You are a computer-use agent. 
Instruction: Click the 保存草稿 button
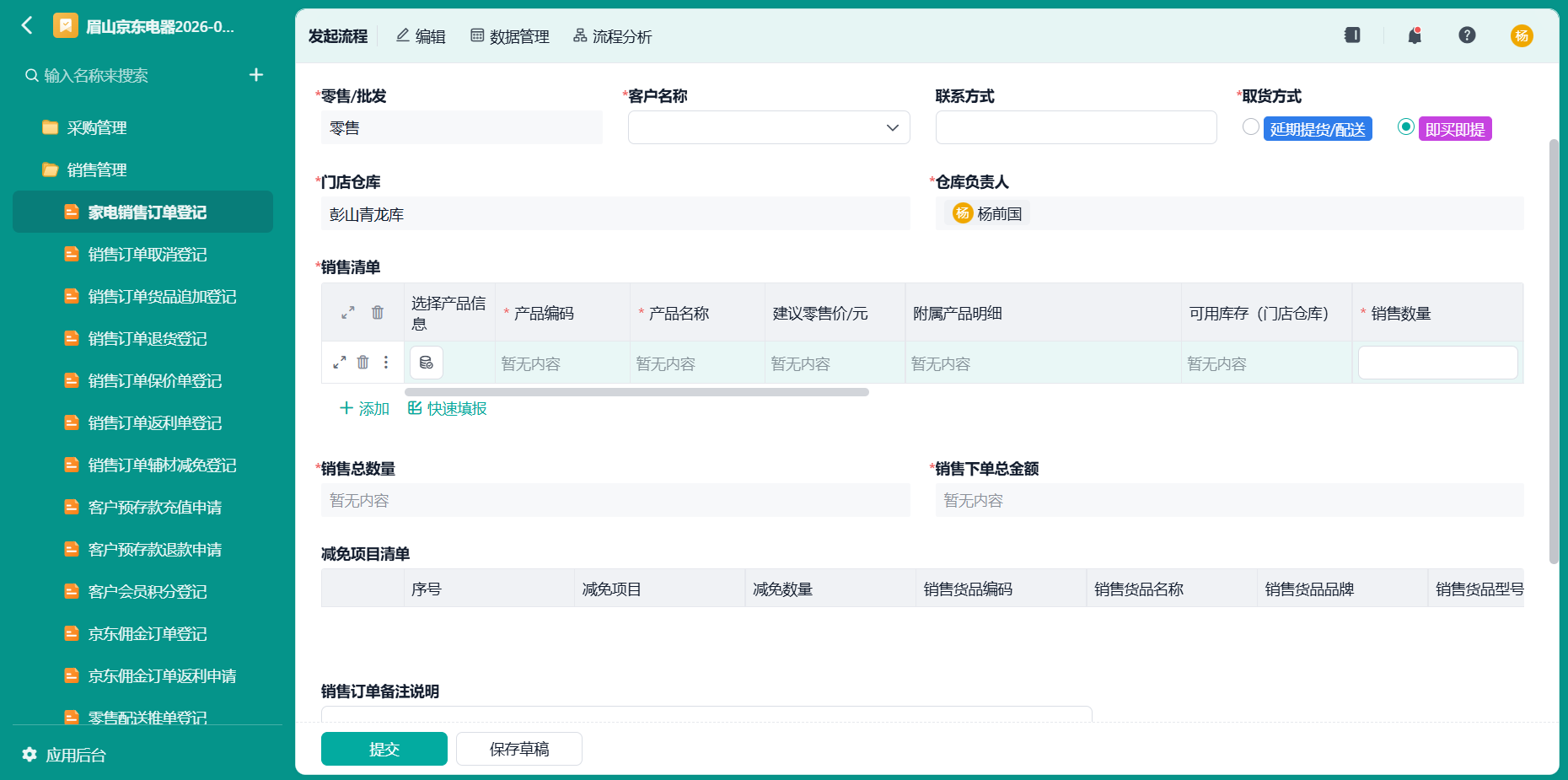coord(519,749)
